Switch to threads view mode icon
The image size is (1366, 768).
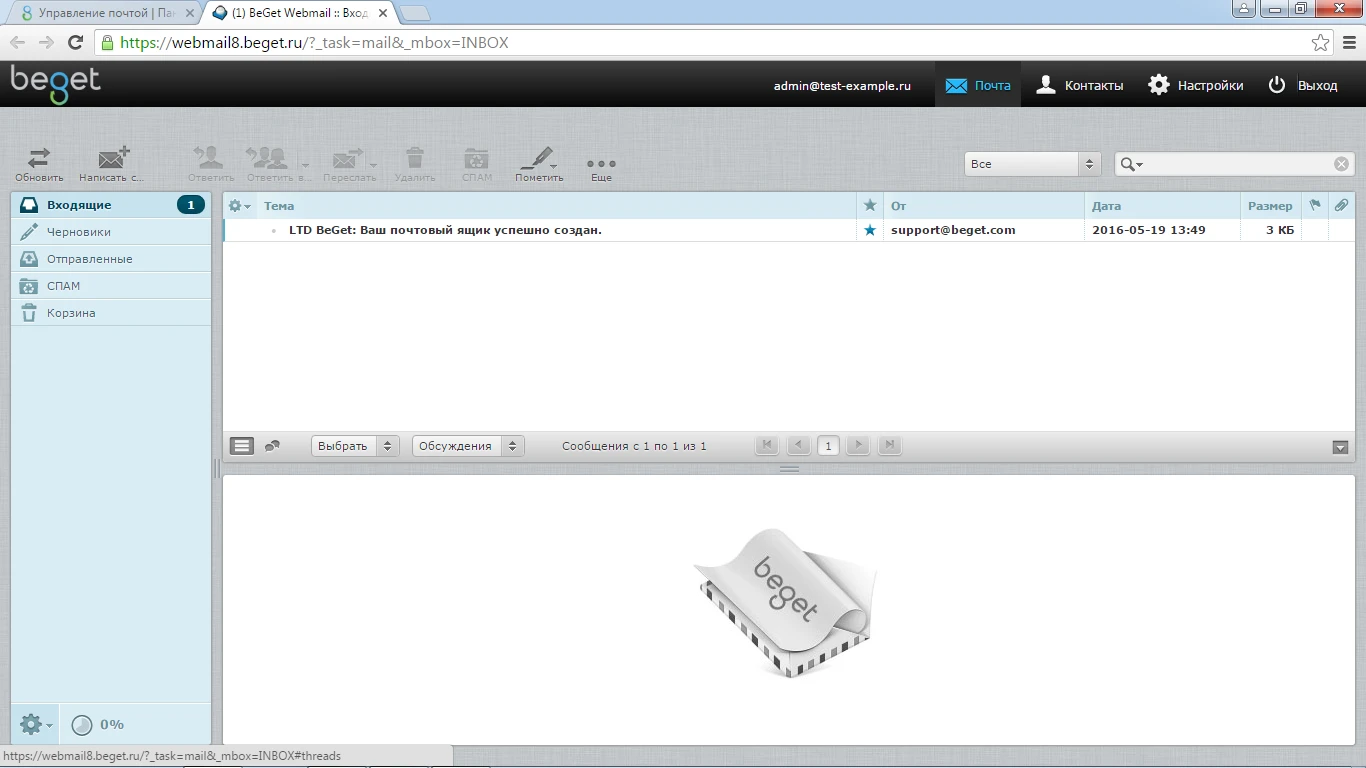[272, 446]
